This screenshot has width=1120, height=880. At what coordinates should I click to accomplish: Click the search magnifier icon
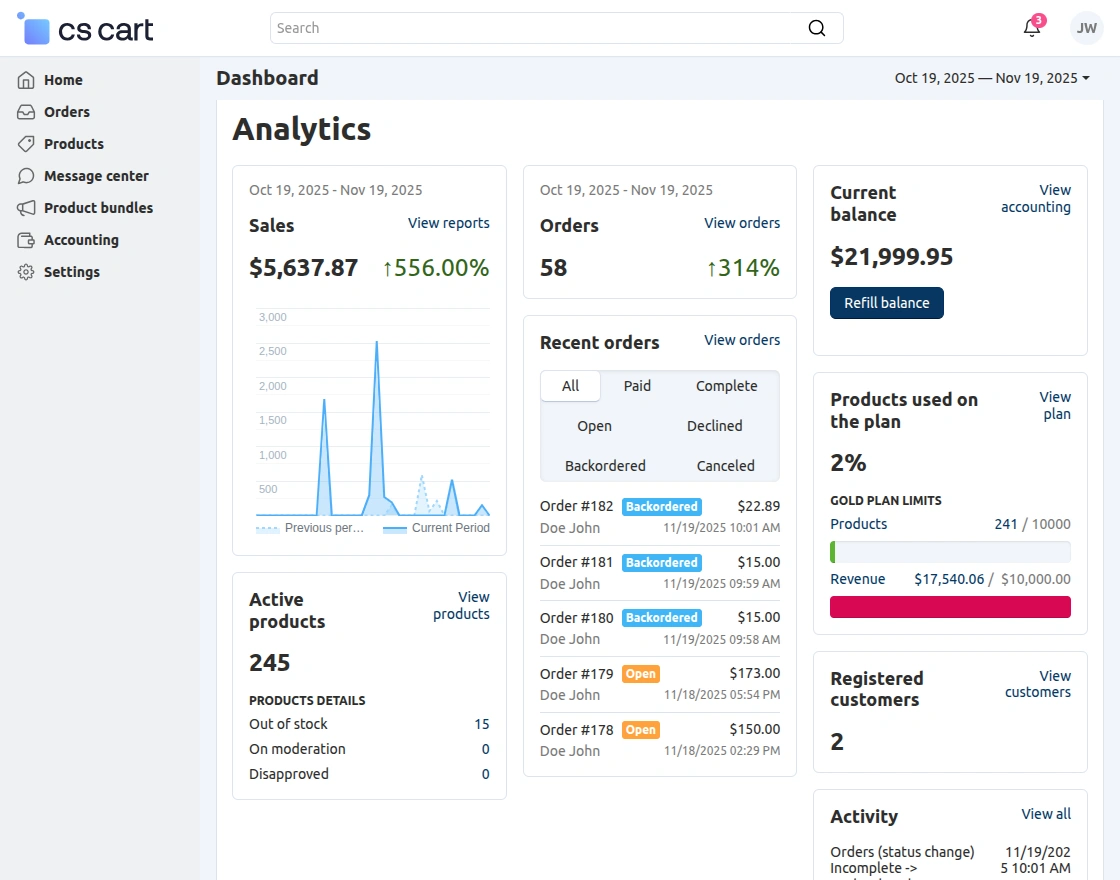(817, 28)
